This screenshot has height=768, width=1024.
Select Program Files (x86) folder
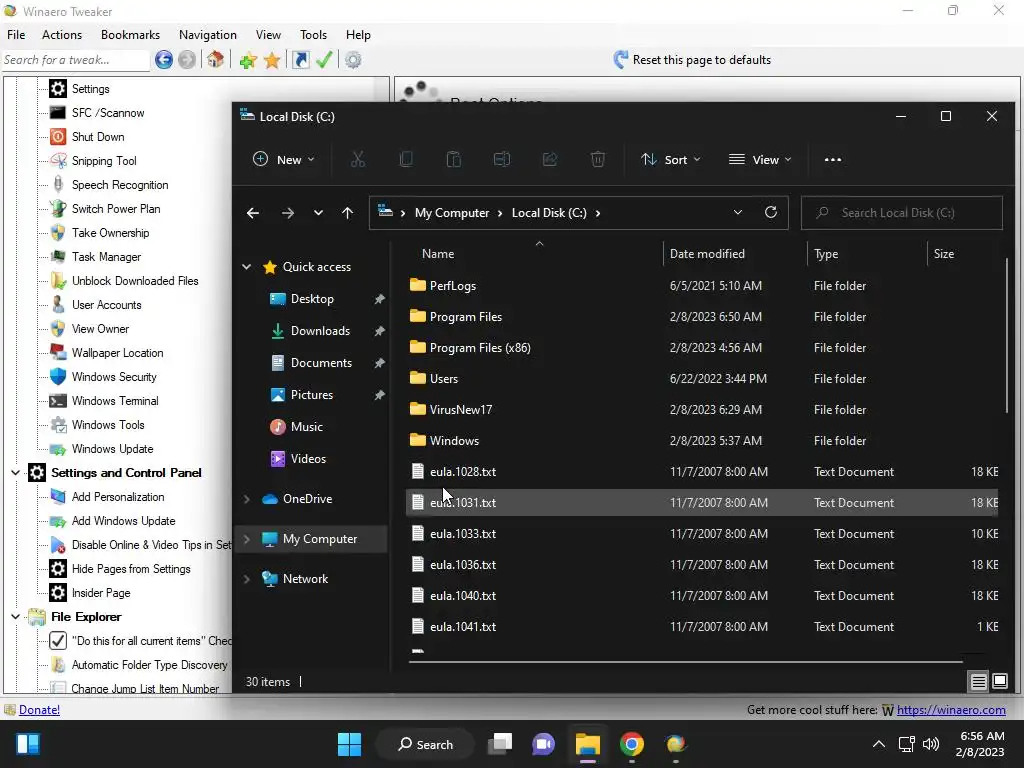[x=702, y=347]
